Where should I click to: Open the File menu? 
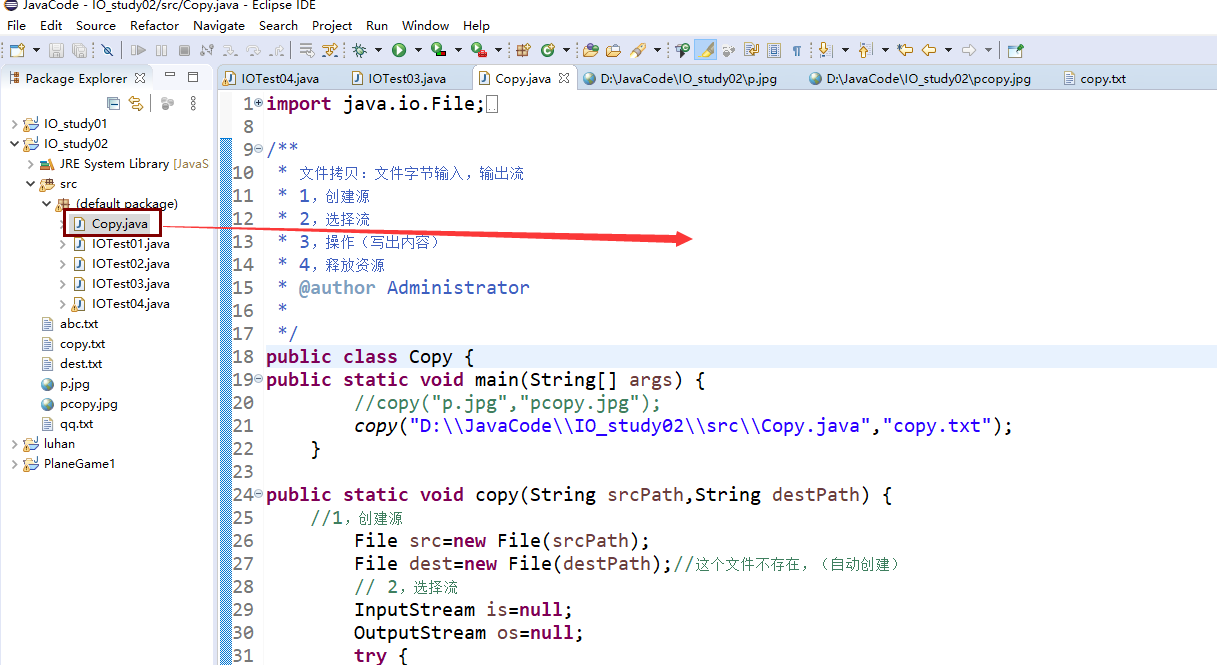tap(16, 25)
